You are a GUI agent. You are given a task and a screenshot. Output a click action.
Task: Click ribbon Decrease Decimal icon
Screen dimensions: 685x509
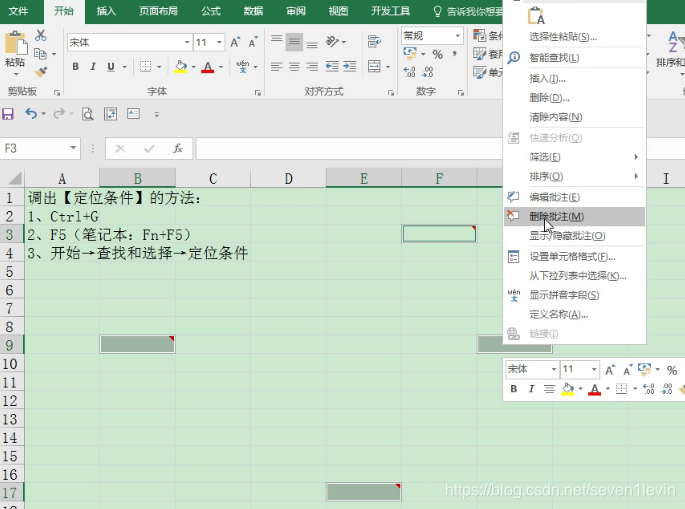[x=428, y=72]
